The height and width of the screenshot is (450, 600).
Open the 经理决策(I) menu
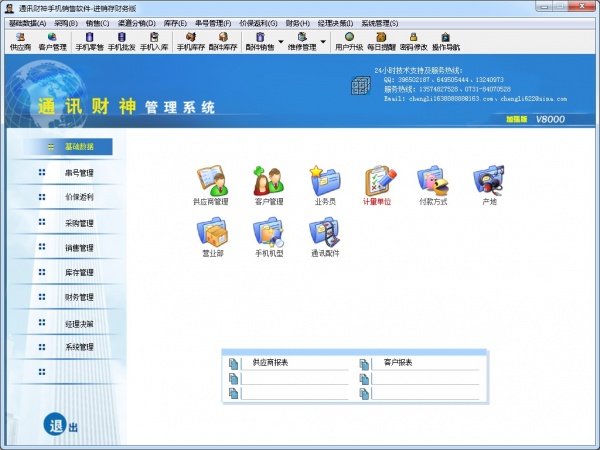pyautogui.click(x=335, y=23)
